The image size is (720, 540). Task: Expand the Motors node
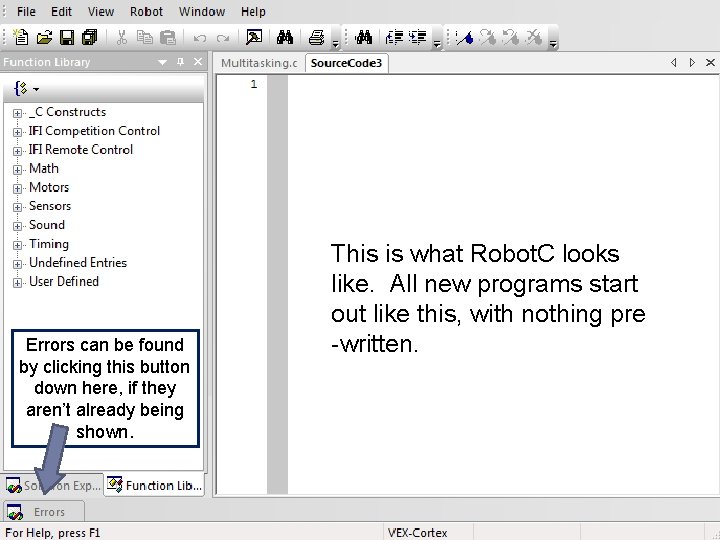tap(17, 188)
